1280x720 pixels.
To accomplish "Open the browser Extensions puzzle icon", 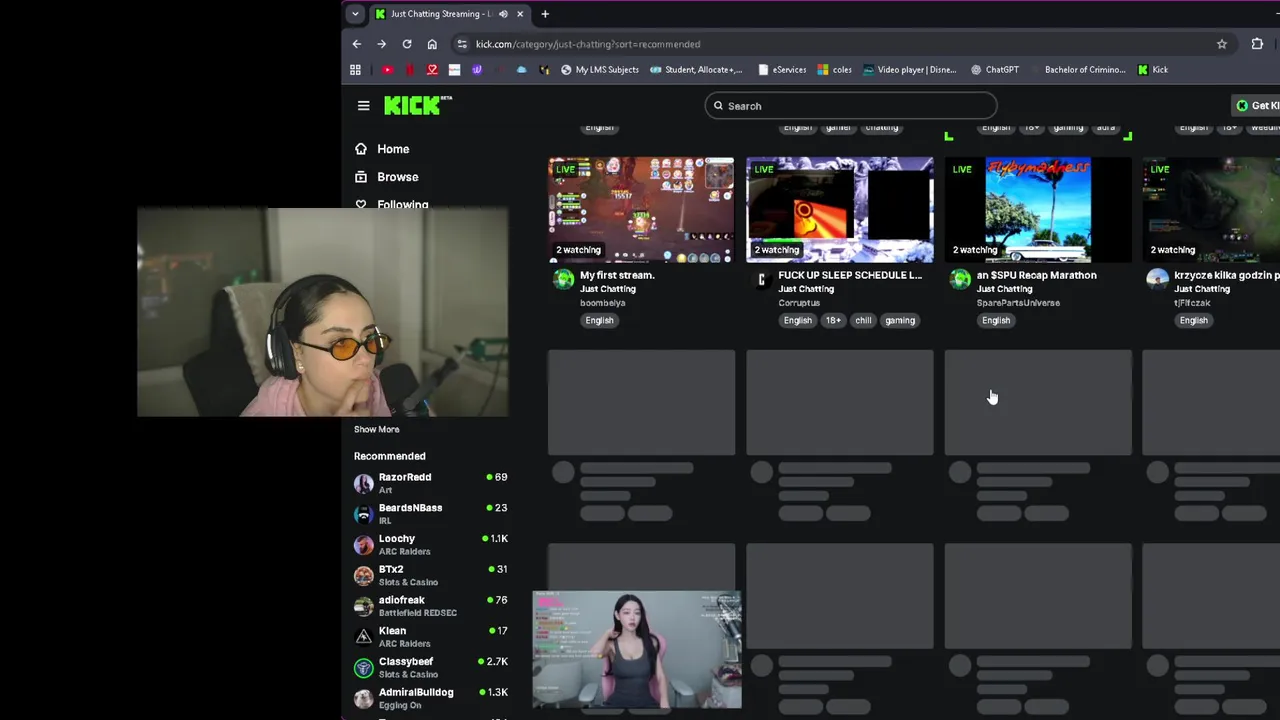I will coord(1257,44).
